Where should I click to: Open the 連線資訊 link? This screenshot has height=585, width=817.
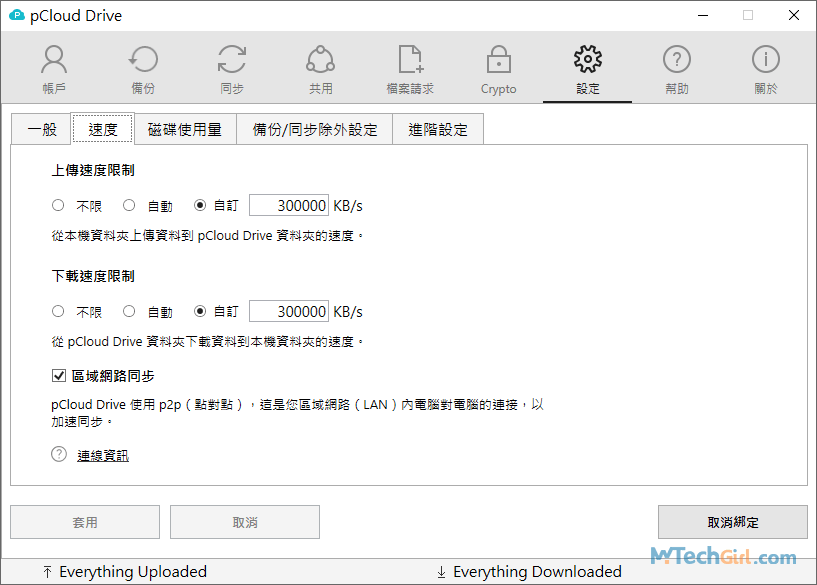(x=103, y=456)
